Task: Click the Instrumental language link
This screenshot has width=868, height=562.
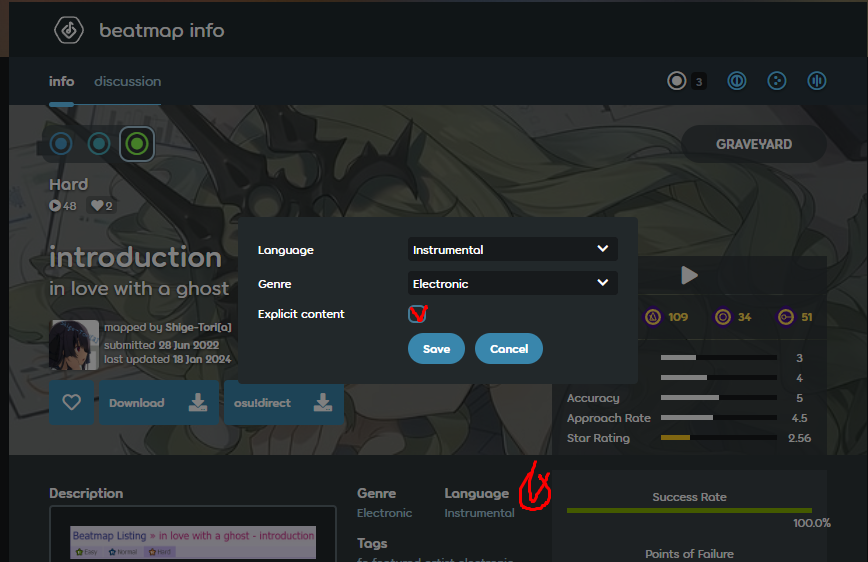Action: tap(479, 513)
